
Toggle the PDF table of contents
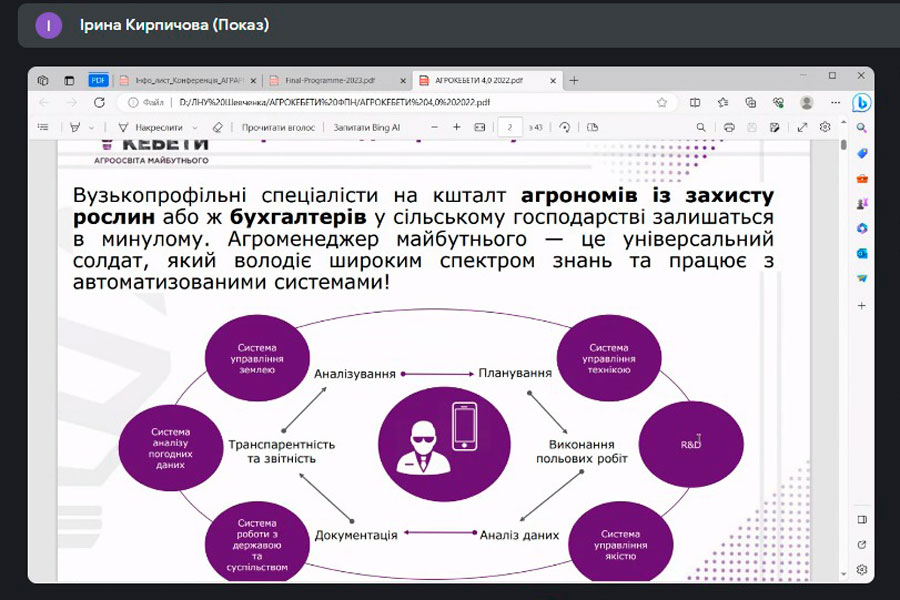[x=43, y=127]
